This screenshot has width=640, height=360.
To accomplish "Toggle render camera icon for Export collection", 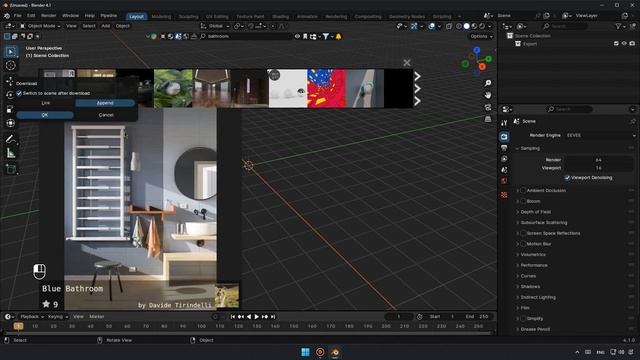I will (x=632, y=44).
